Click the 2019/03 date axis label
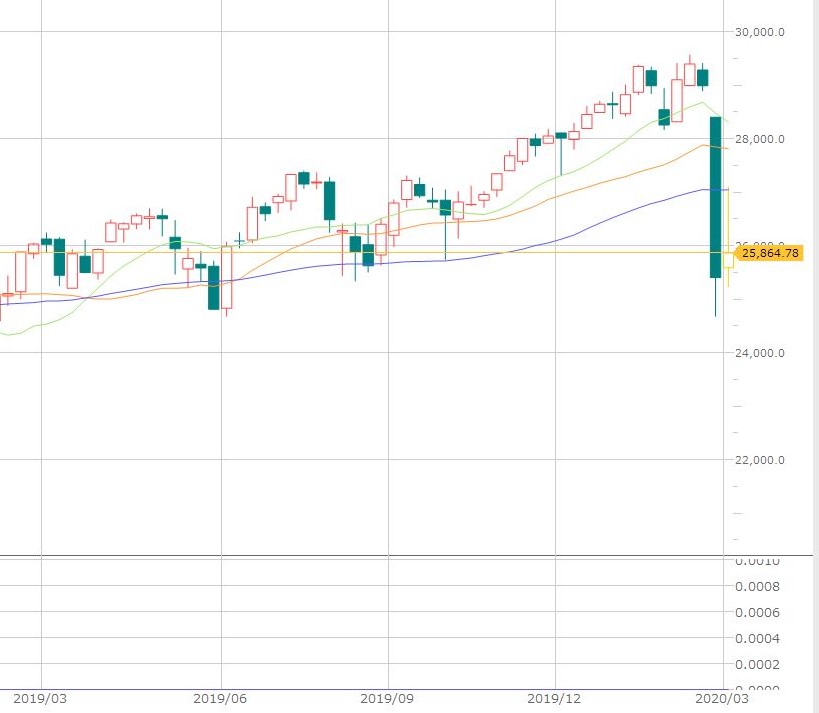The height and width of the screenshot is (713, 819). [40, 698]
